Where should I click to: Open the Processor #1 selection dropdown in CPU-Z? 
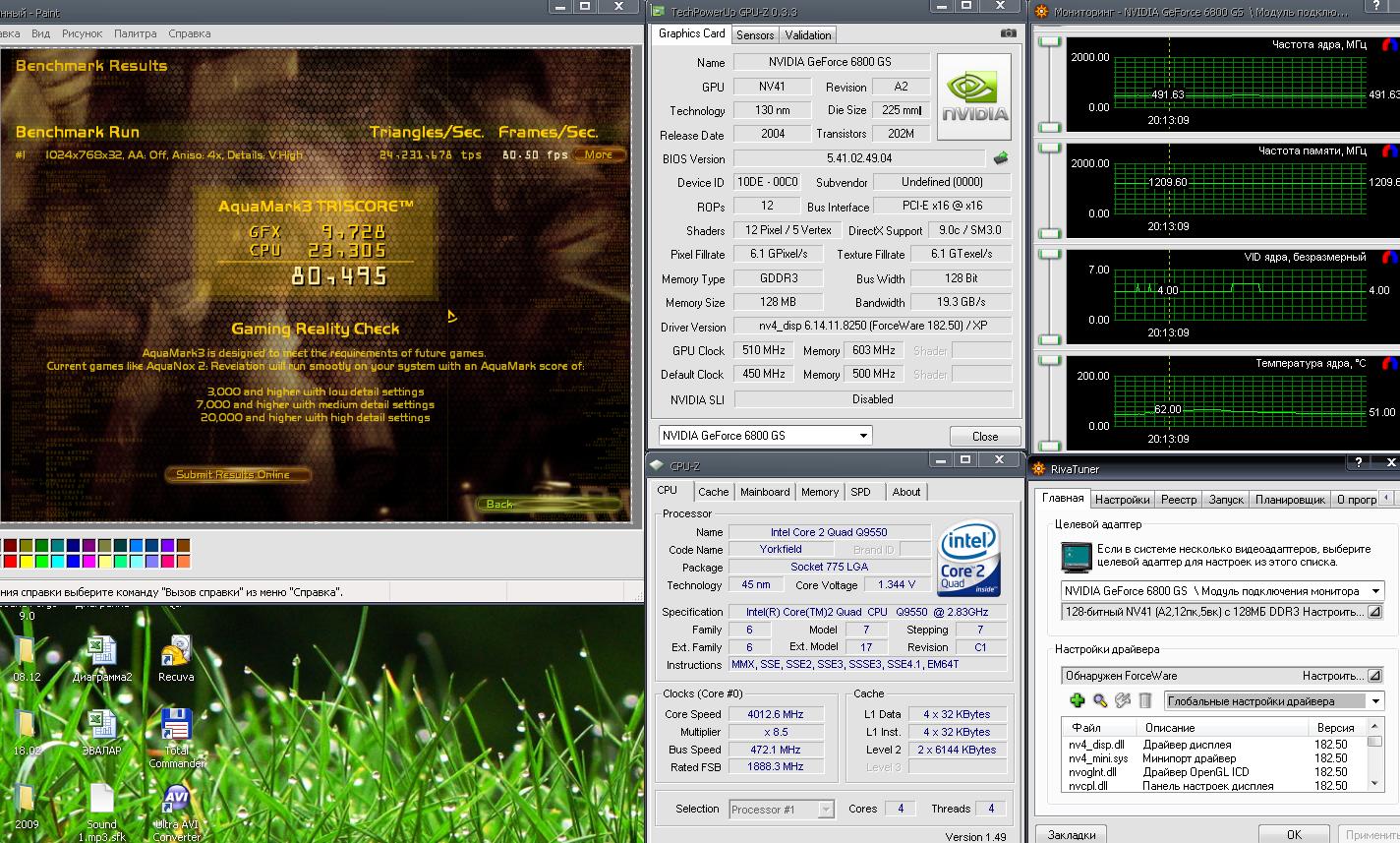coord(826,810)
